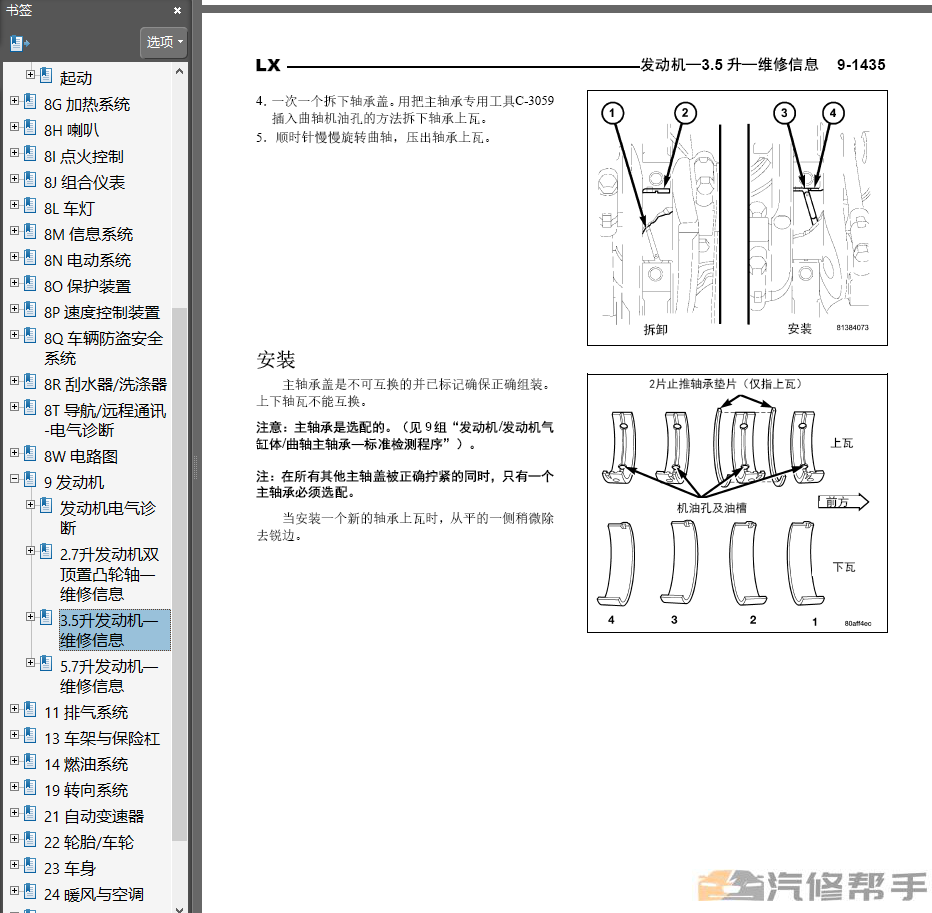Expand the 8Q 车辆防盗安全系统 node
The width and height of the screenshot is (932, 913).
click(x=14, y=335)
